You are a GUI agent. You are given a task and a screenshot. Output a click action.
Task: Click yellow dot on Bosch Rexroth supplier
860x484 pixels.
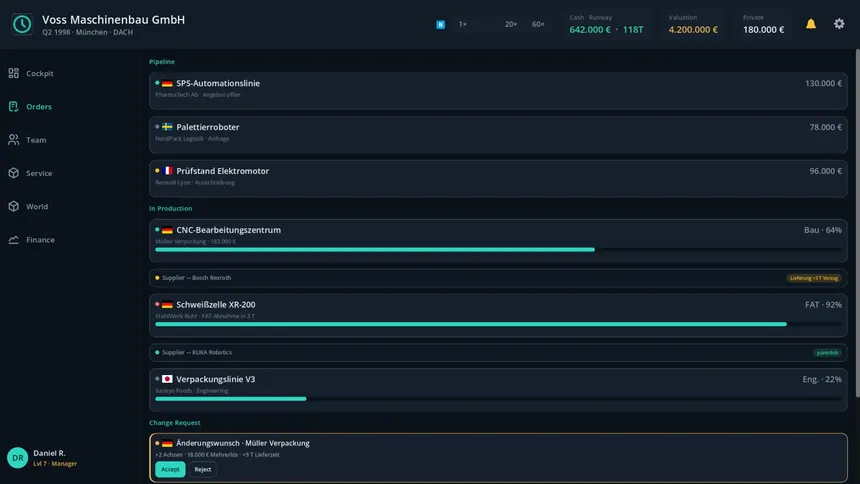[x=157, y=278]
